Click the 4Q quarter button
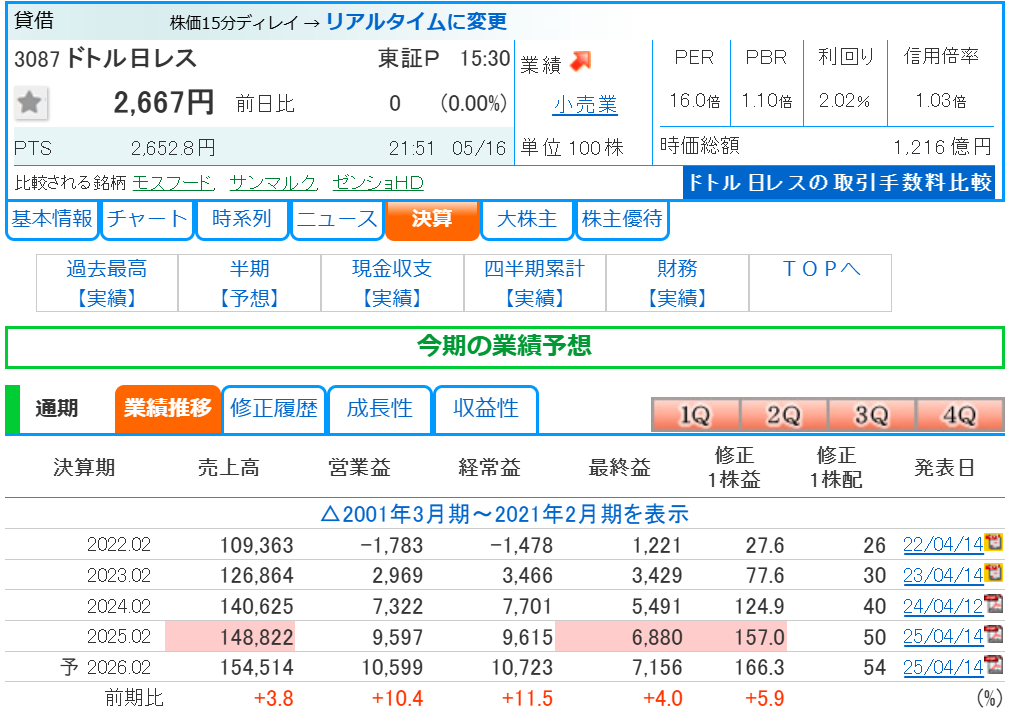 [x=960, y=415]
